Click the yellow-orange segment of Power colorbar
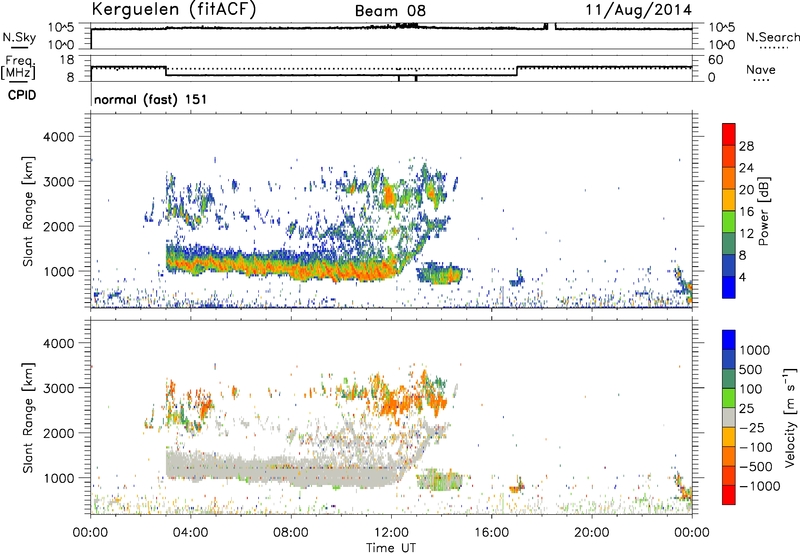Viewport: 800px width, 554px height. [729, 199]
